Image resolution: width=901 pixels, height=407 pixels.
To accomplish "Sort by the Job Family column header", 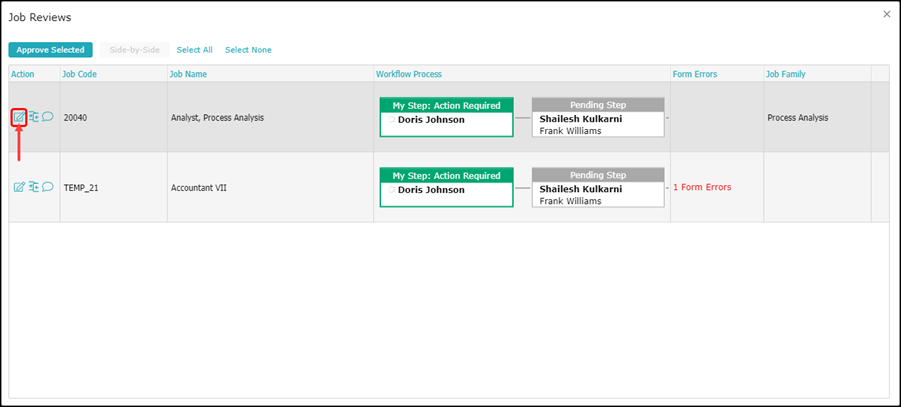I will point(785,74).
